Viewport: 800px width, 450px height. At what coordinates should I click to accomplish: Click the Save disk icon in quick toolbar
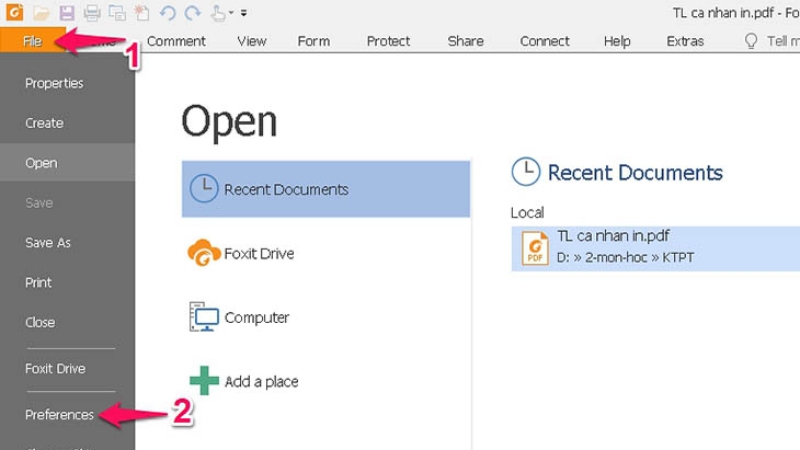point(67,13)
